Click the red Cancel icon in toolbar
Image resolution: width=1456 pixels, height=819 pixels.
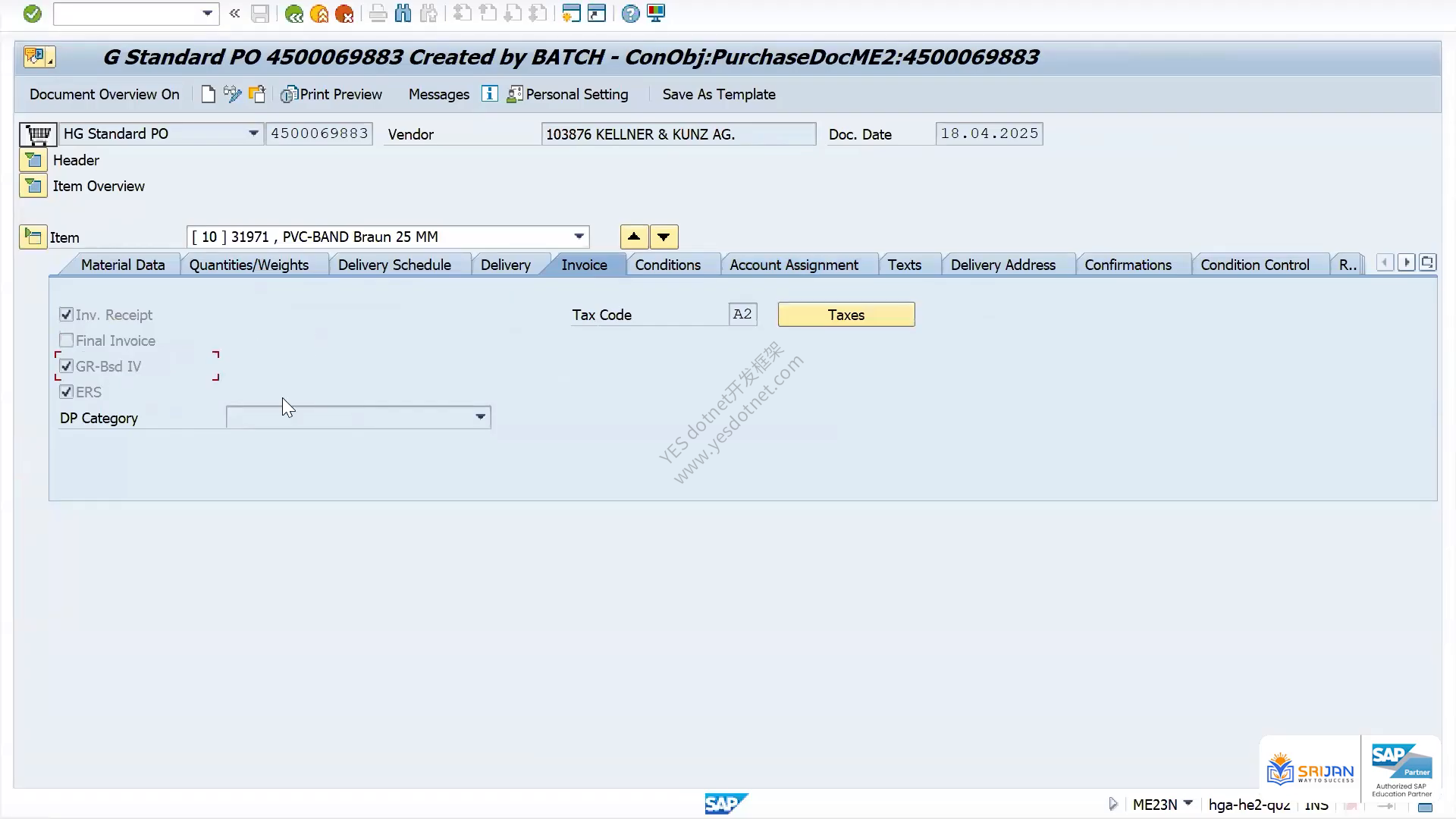point(344,14)
